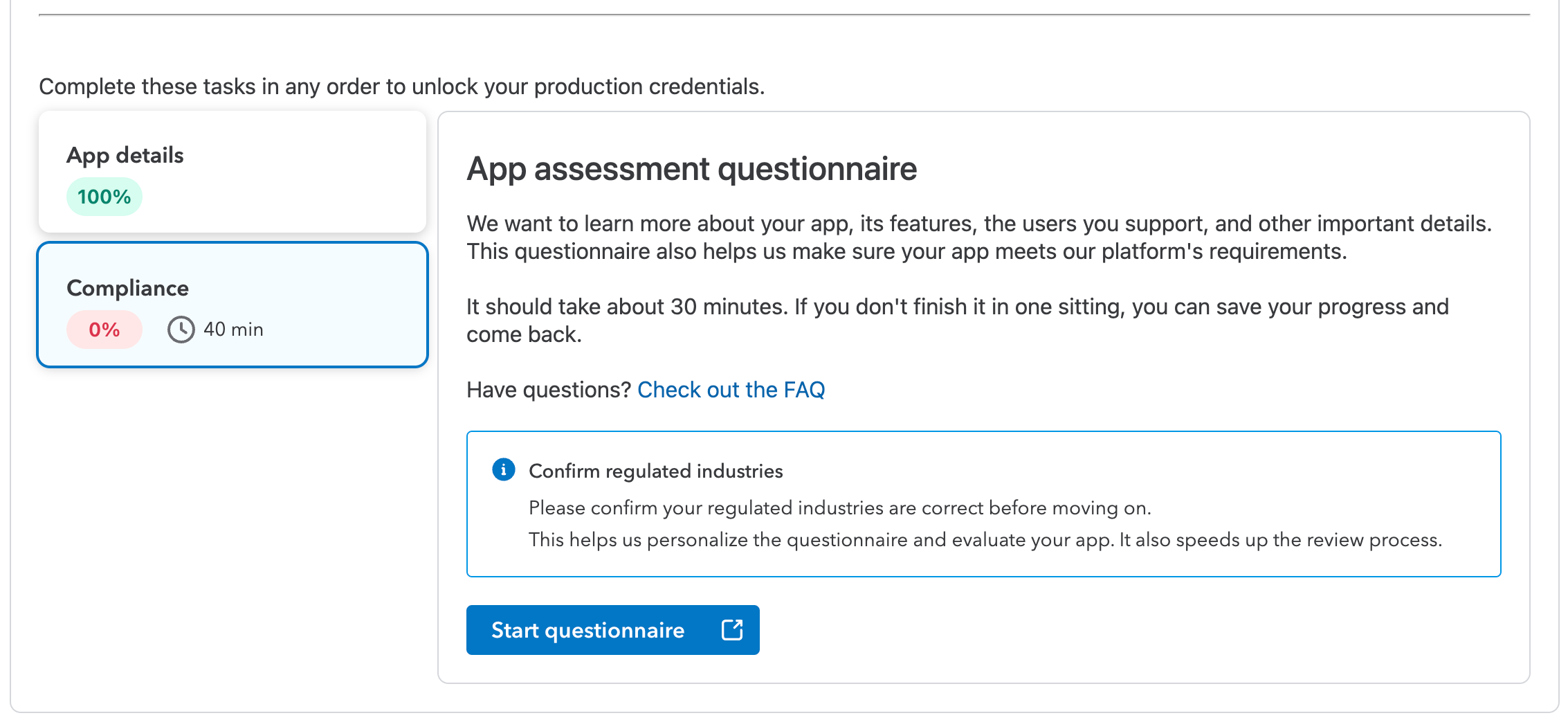
Task: Click the clock icon beside 40 min
Action: [181, 330]
